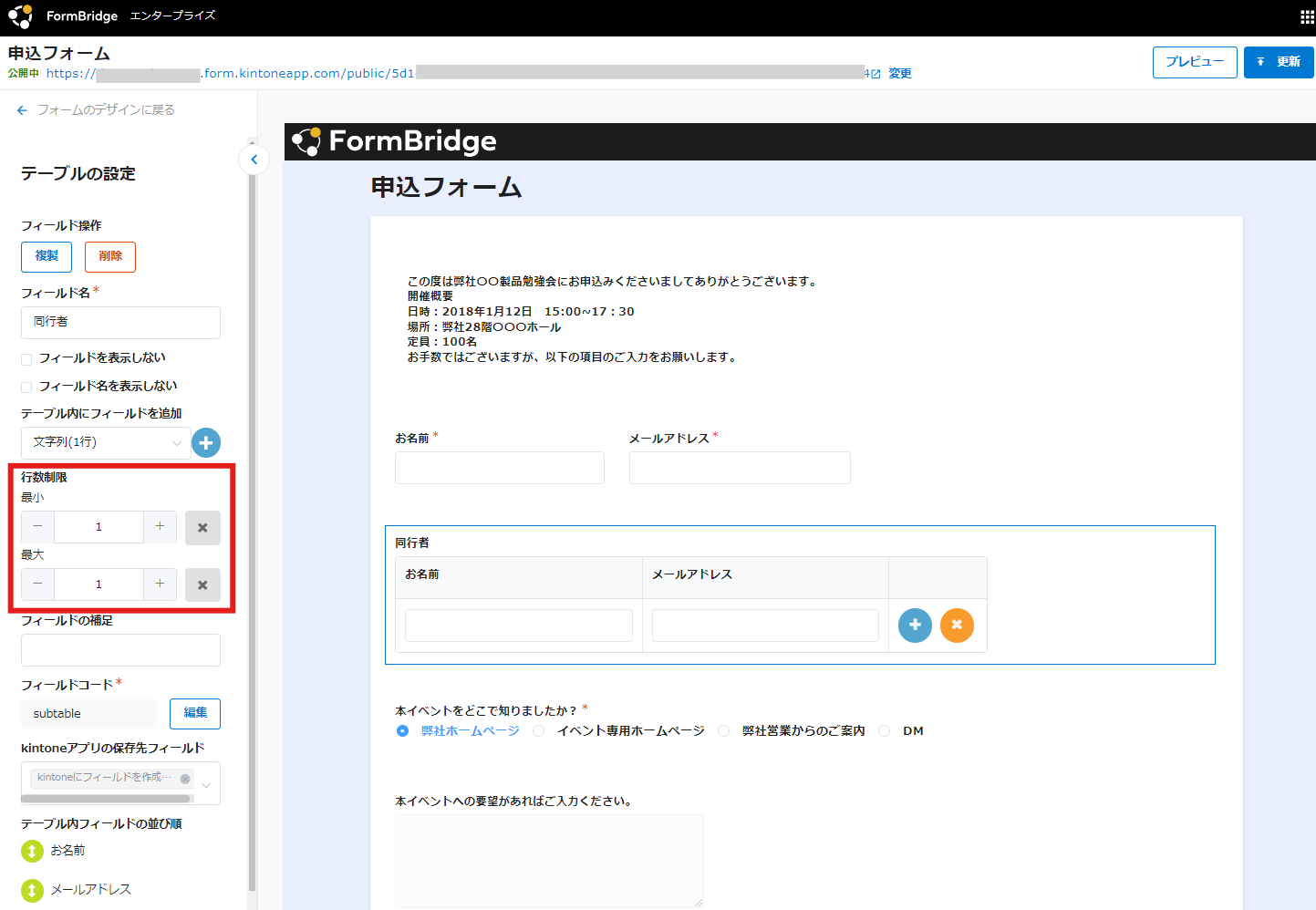Viewport: 1316px width, 910px height.
Task: Click the 更新 button
Action: (1279, 62)
